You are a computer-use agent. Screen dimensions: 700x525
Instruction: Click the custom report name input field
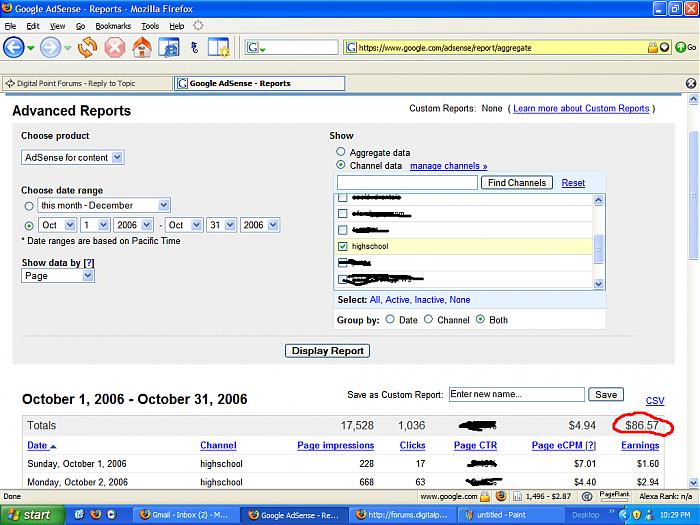tap(515, 395)
